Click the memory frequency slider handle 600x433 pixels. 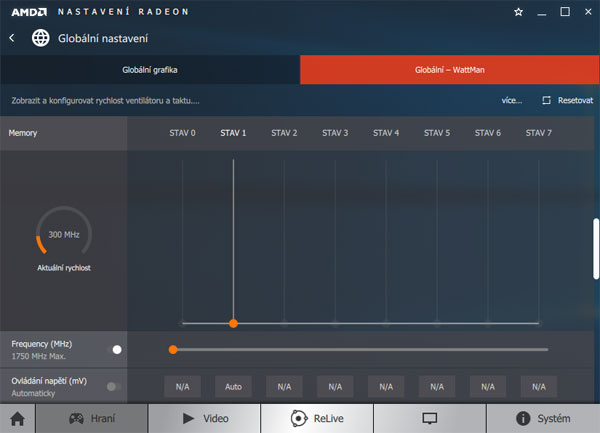[173, 350]
